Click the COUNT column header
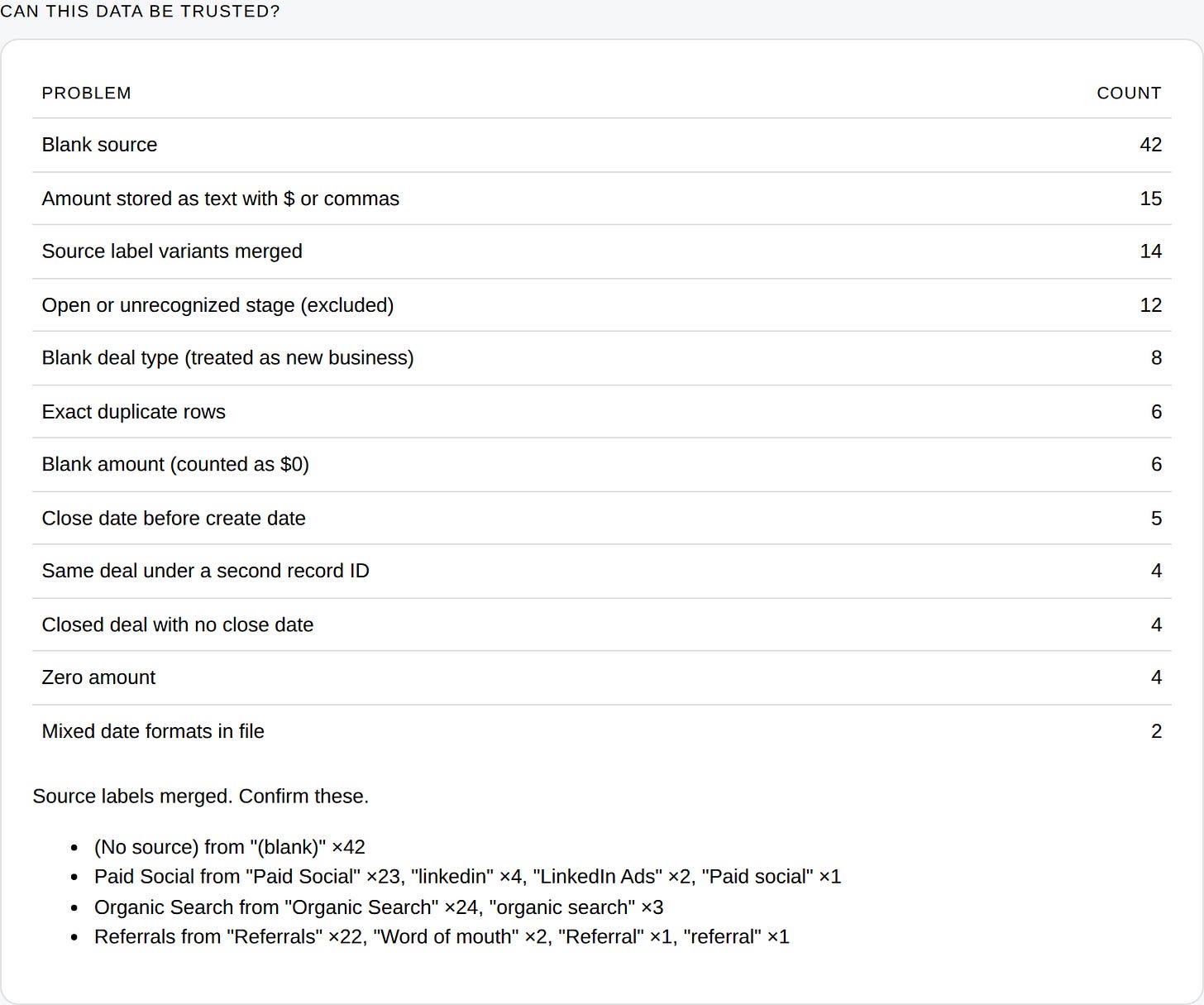 tap(1129, 93)
